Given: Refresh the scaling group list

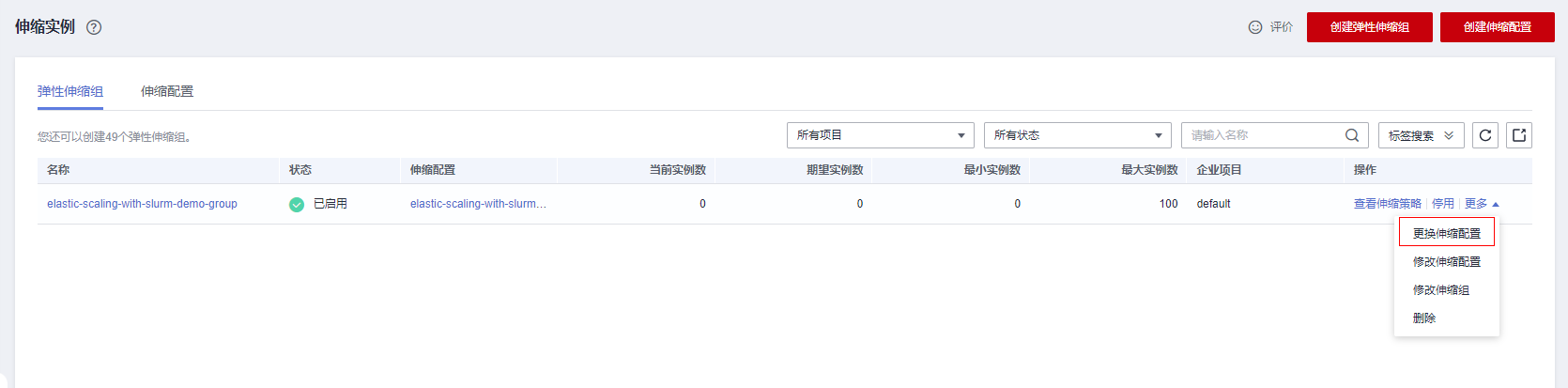Looking at the screenshot, I should click(1485, 135).
